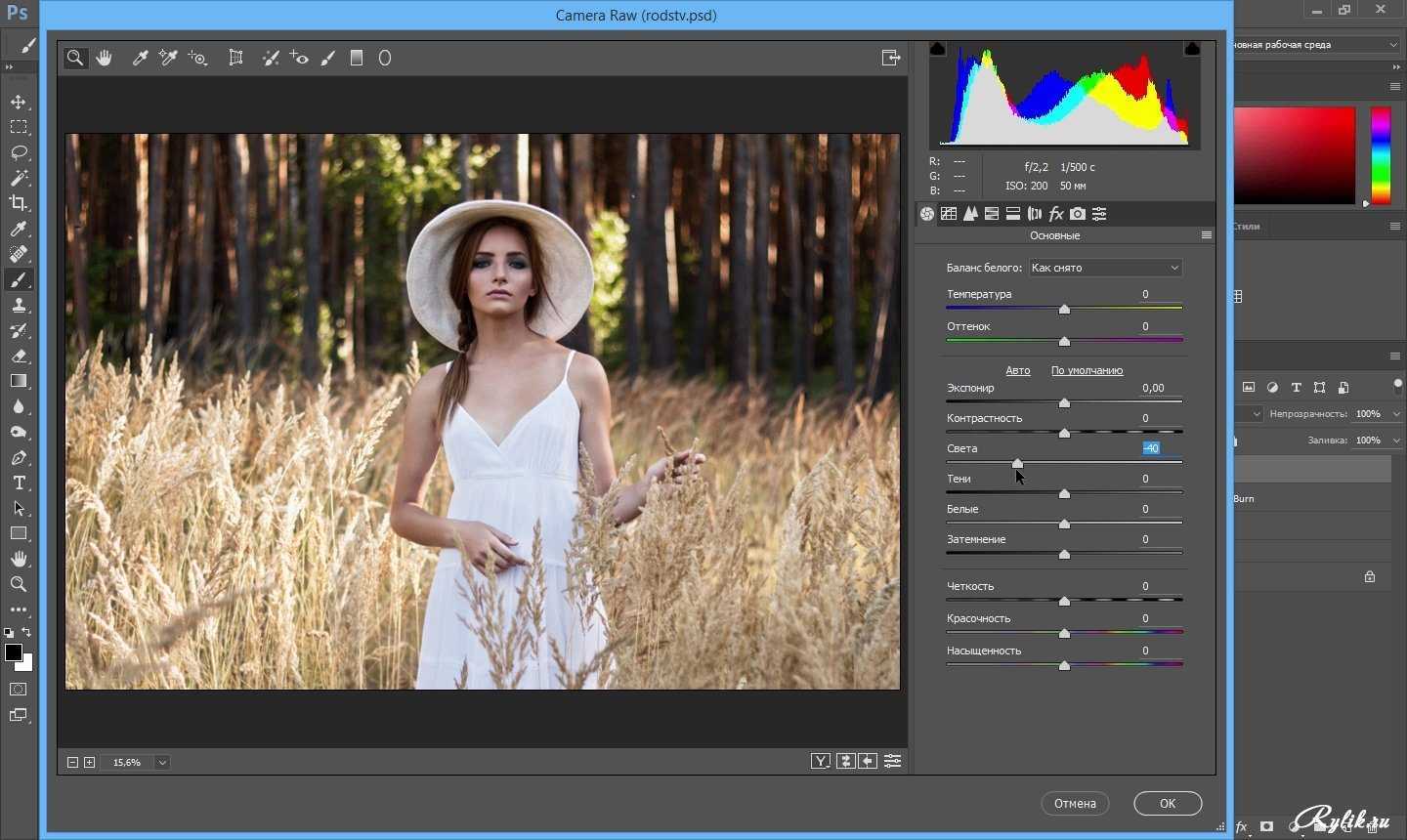Screen dimensions: 1407x840
Task: Activate the Transform tool in Camera Raw
Action: (x=235, y=58)
